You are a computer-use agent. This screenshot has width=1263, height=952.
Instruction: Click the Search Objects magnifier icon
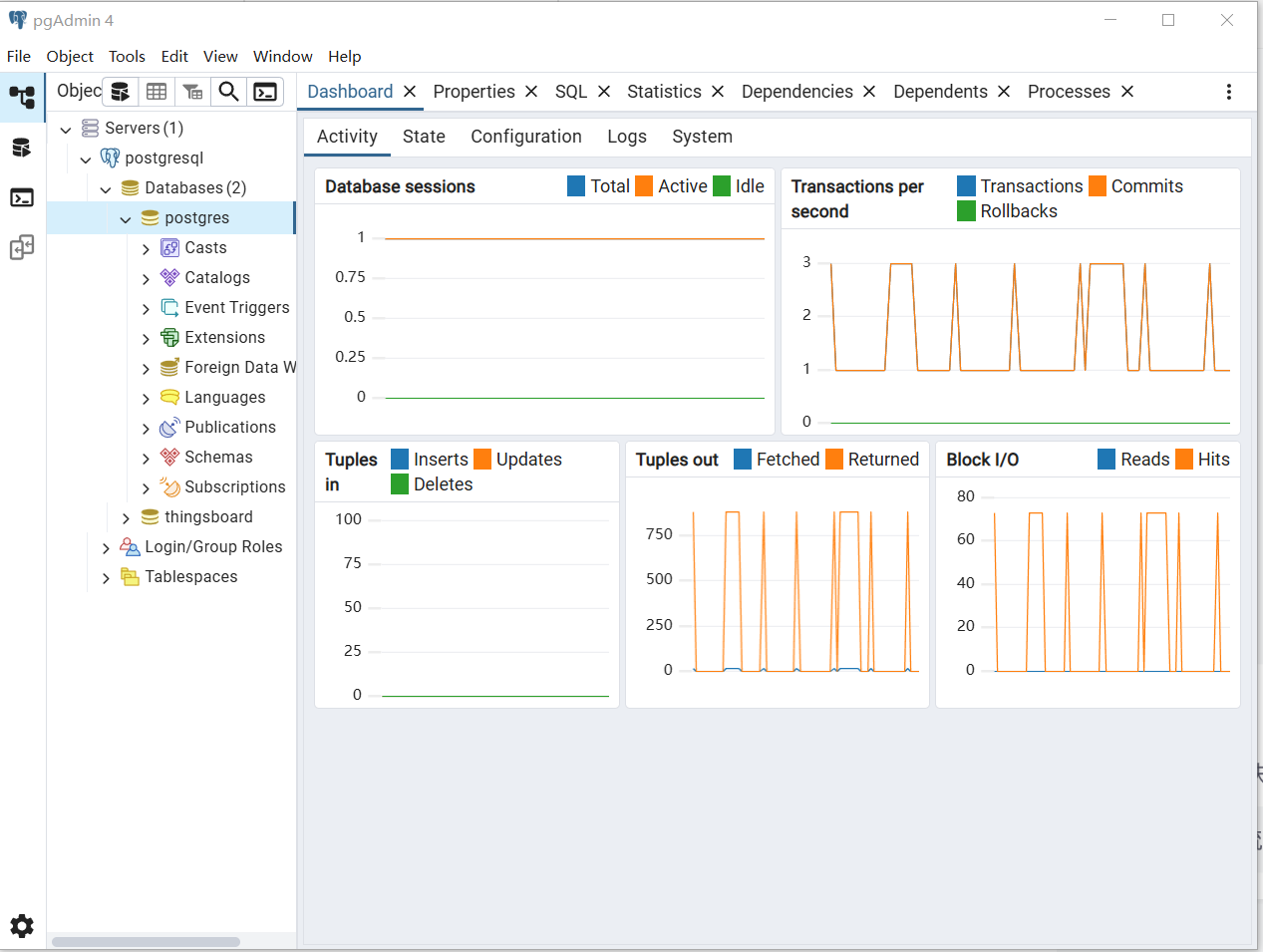pyautogui.click(x=228, y=92)
